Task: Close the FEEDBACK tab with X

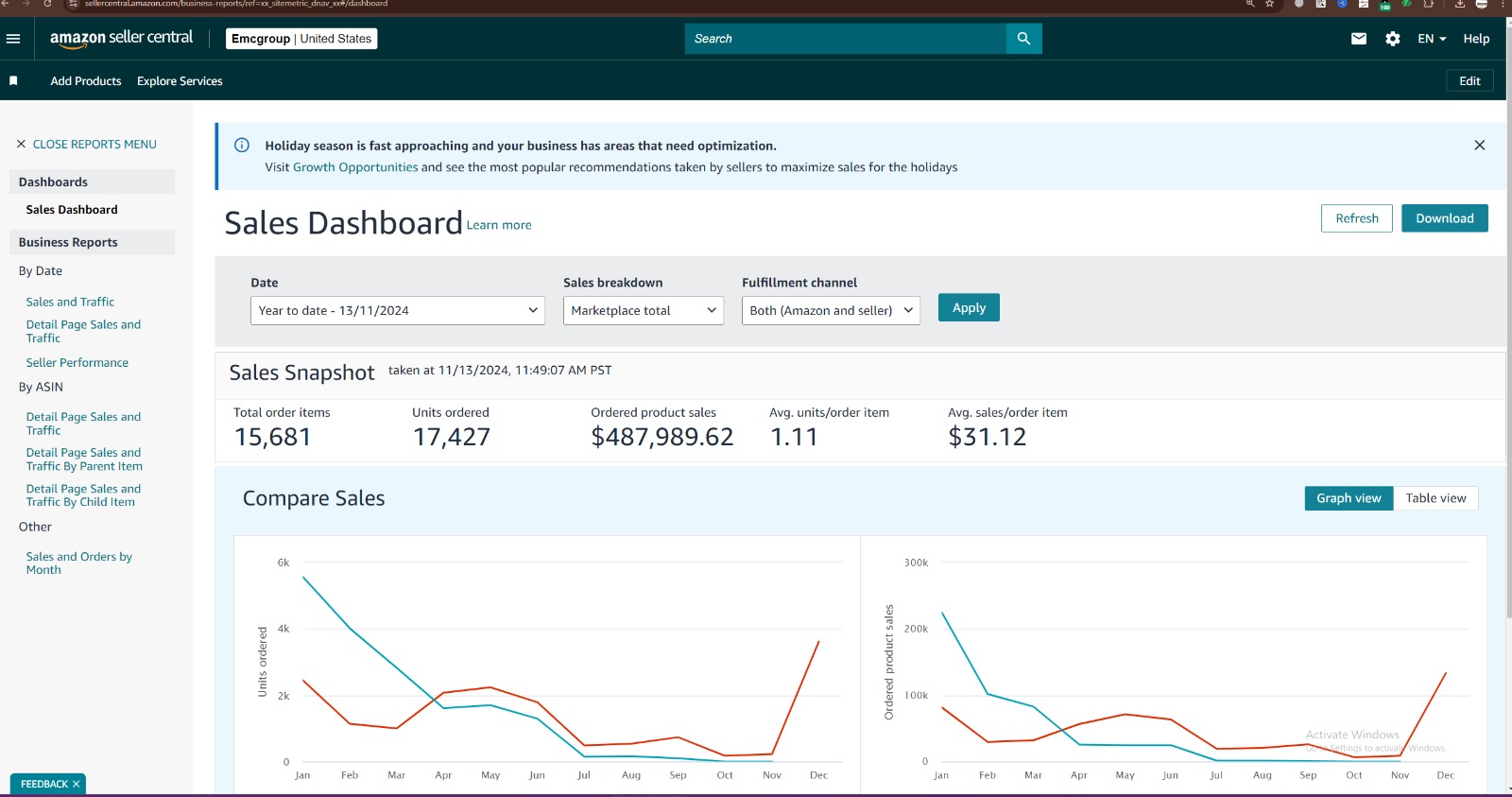Action: click(77, 784)
